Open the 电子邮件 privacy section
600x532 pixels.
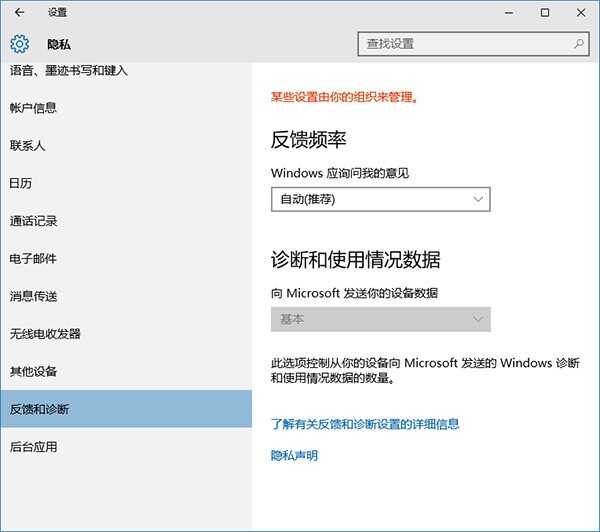33,259
